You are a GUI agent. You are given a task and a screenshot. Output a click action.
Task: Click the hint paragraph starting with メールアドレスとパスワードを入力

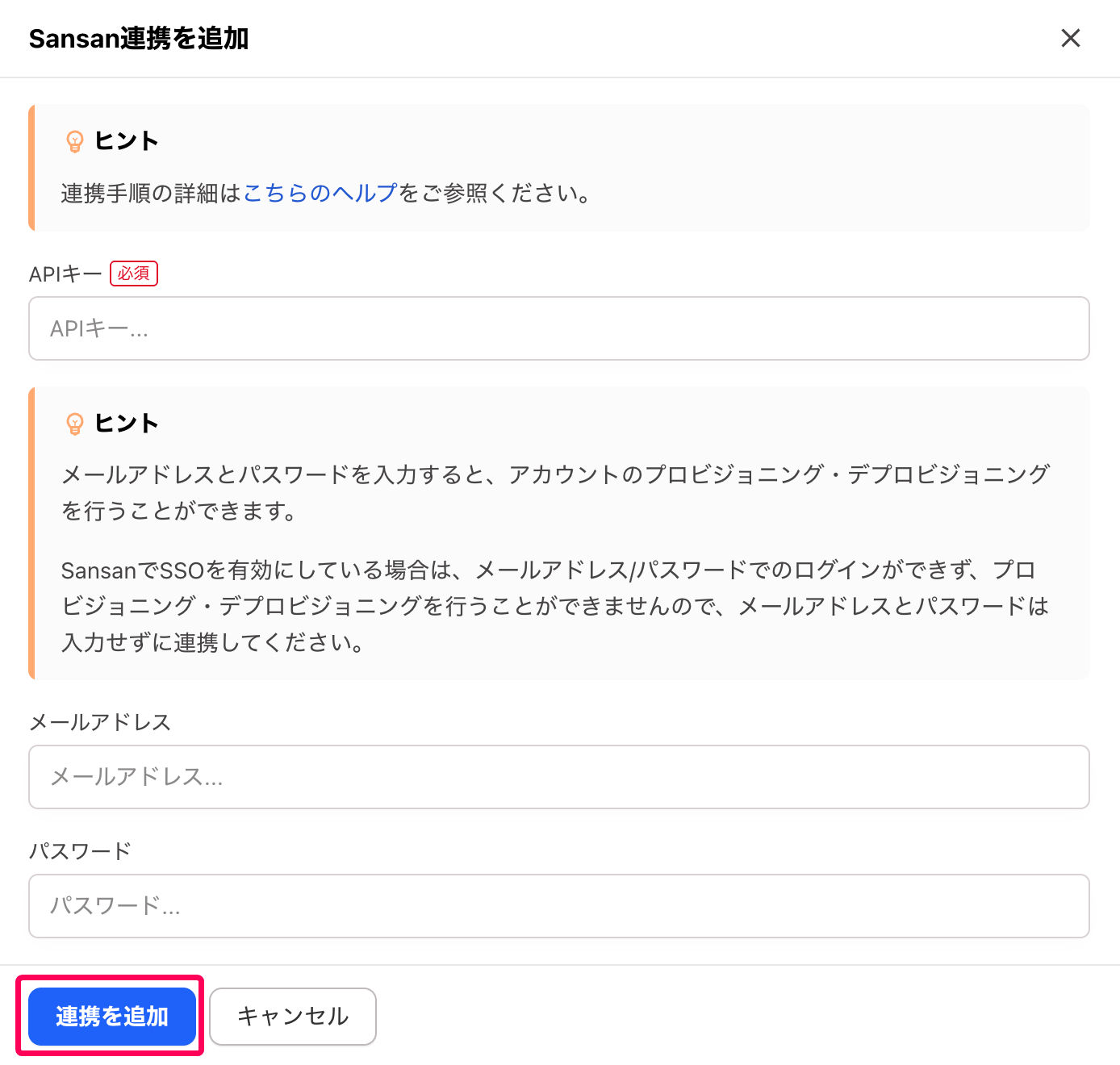[555, 492]
